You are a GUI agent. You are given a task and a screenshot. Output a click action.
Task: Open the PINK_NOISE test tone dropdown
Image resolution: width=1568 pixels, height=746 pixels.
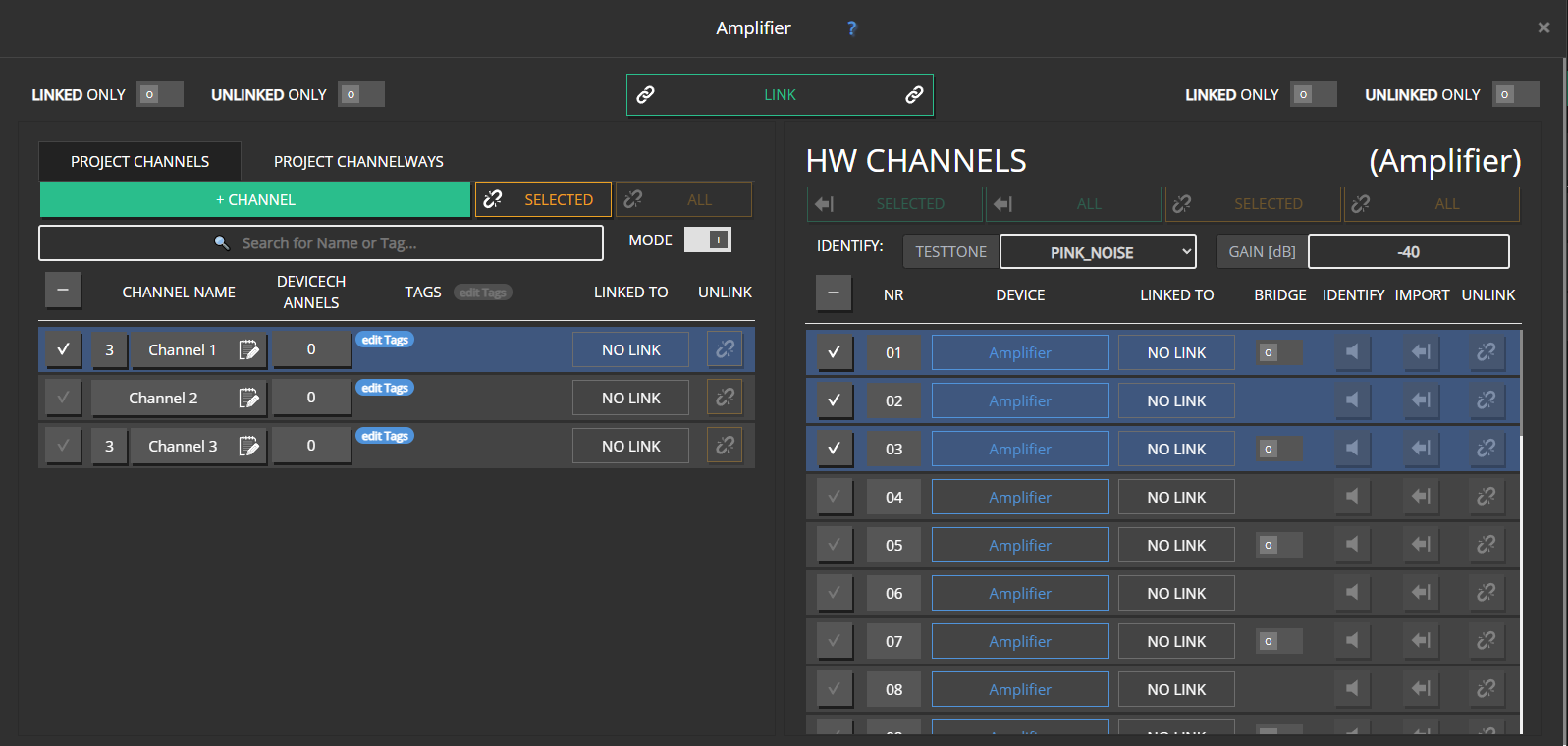pyautogui.click(x=1098, y=252)
